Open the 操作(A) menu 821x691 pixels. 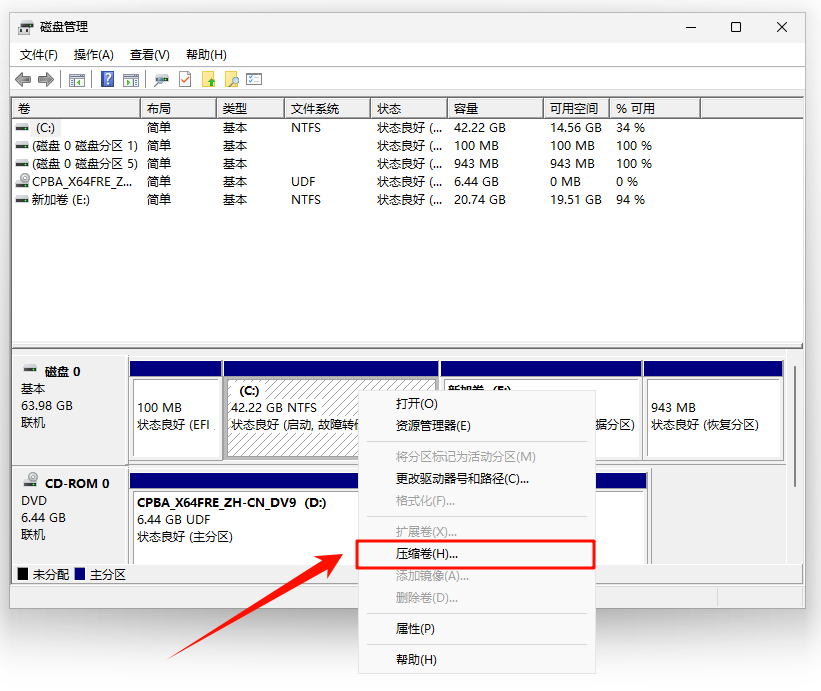click(94, 55)
